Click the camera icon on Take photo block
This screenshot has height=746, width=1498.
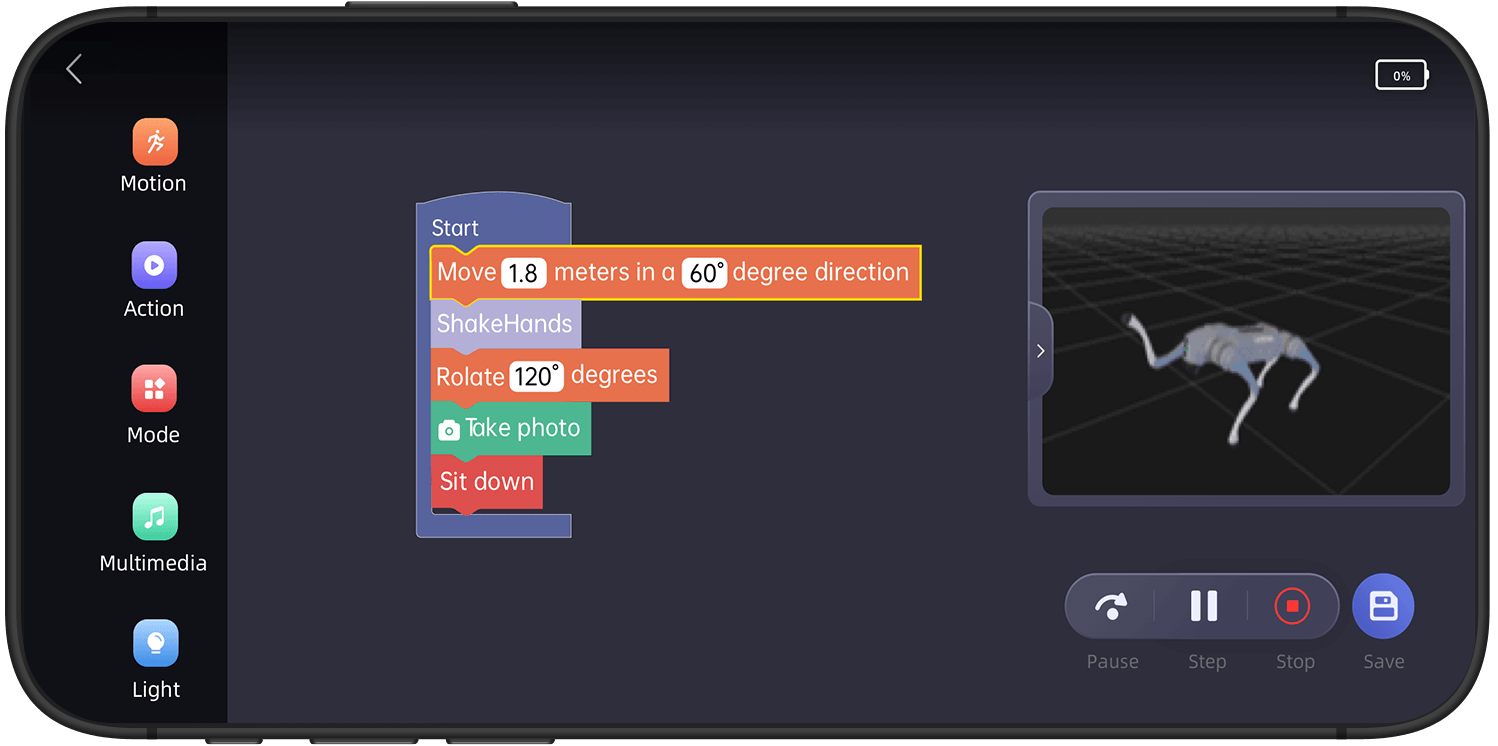[x=449, y=430]
